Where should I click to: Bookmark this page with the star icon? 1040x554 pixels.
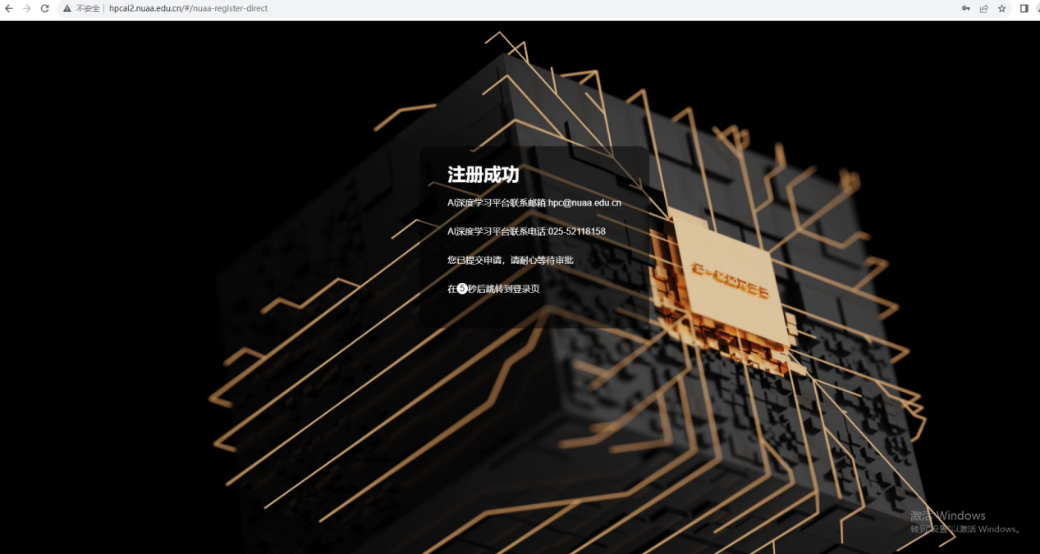pyautogui.click(x=1002, y=8)
